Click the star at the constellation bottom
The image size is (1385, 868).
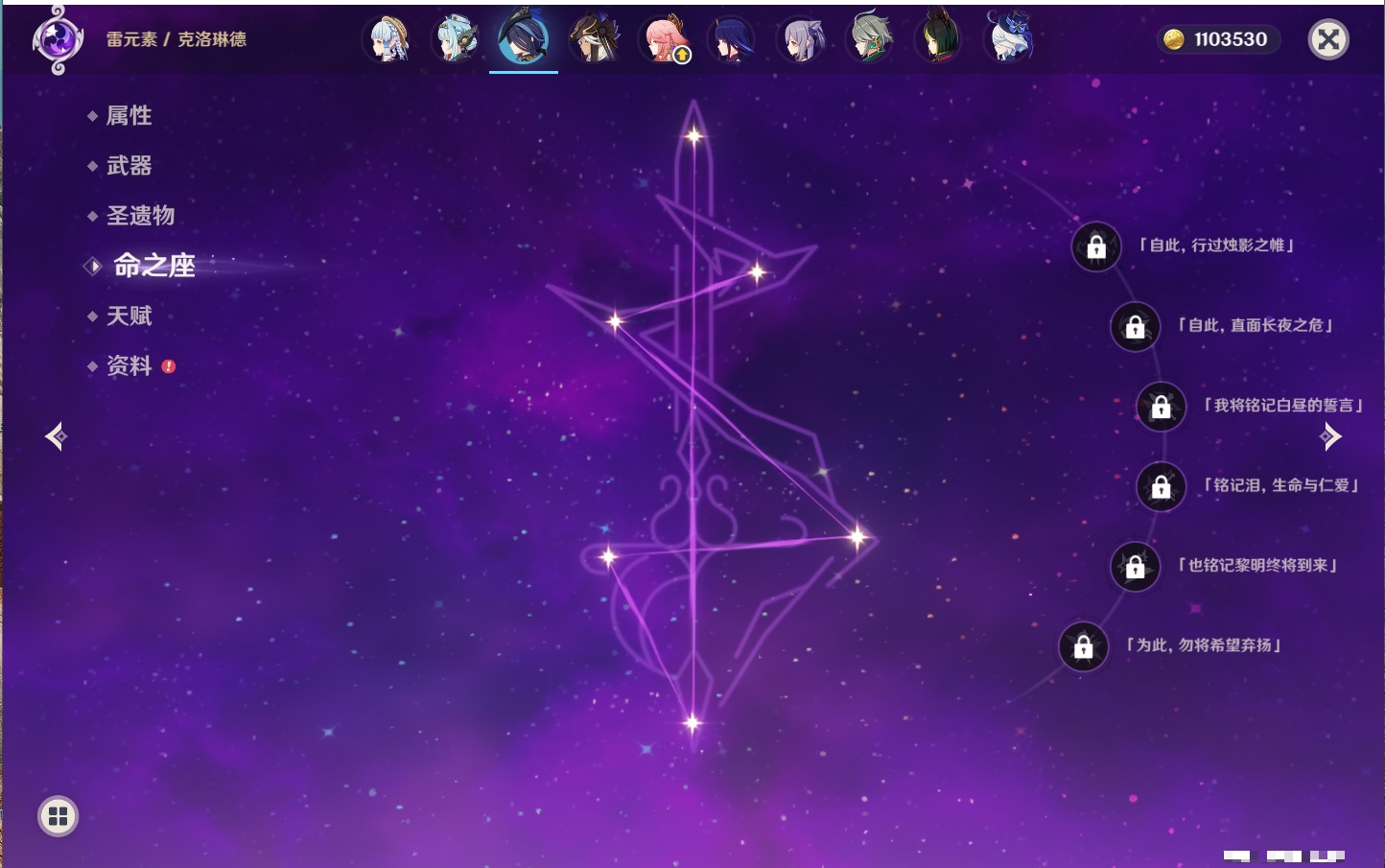tap(692, 723)
